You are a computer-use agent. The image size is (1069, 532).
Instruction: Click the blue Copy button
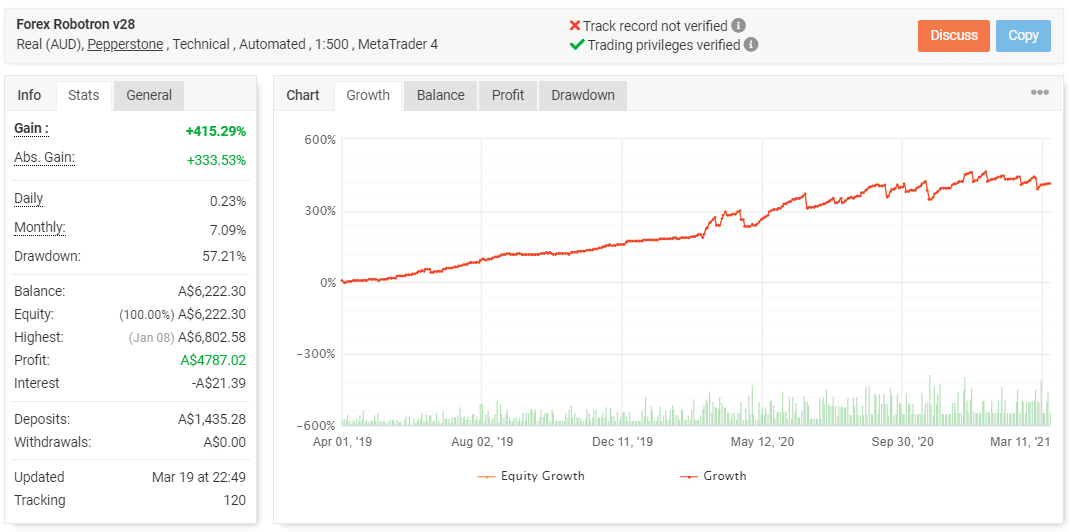(1023, 35)
